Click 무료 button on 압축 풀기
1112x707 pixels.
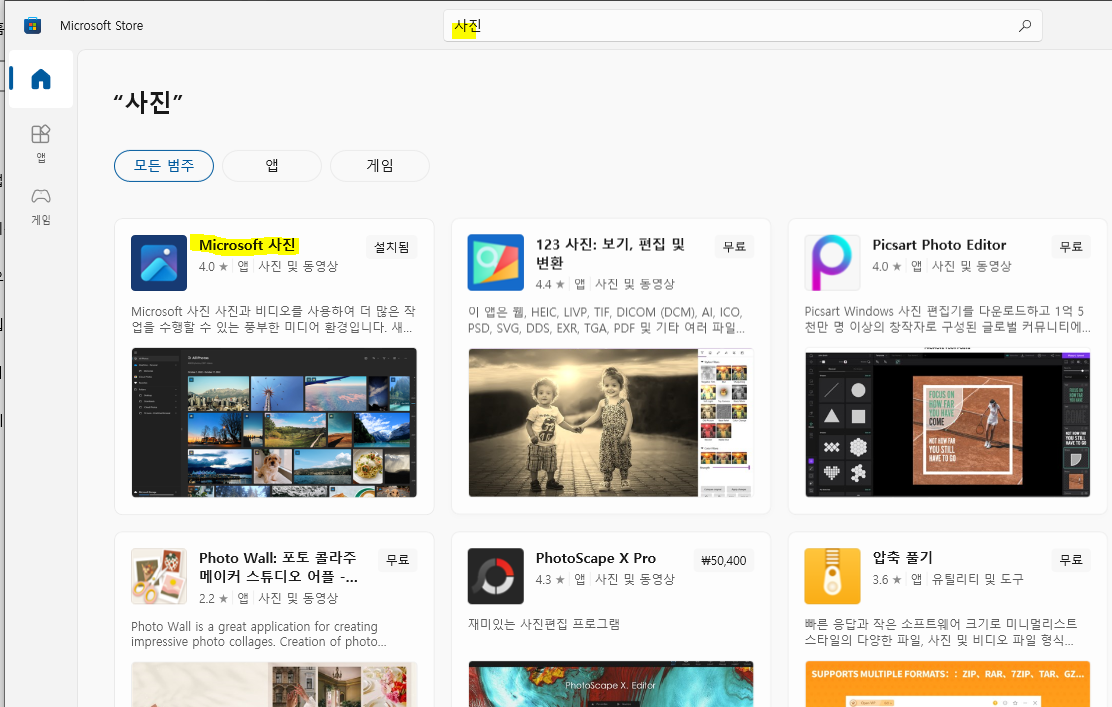click(x=1071, y=560)
